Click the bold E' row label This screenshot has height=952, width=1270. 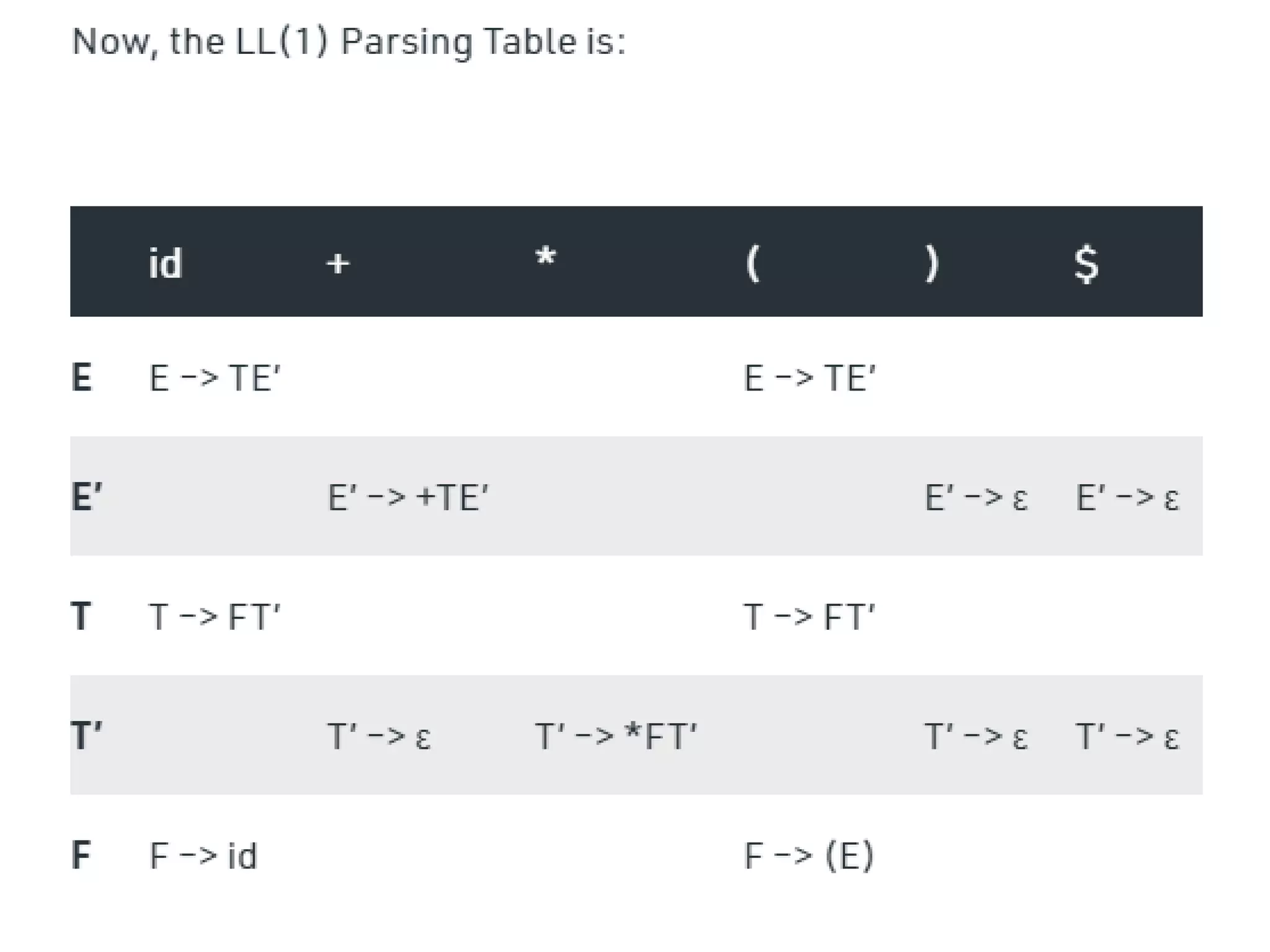[x=86, y=496]
